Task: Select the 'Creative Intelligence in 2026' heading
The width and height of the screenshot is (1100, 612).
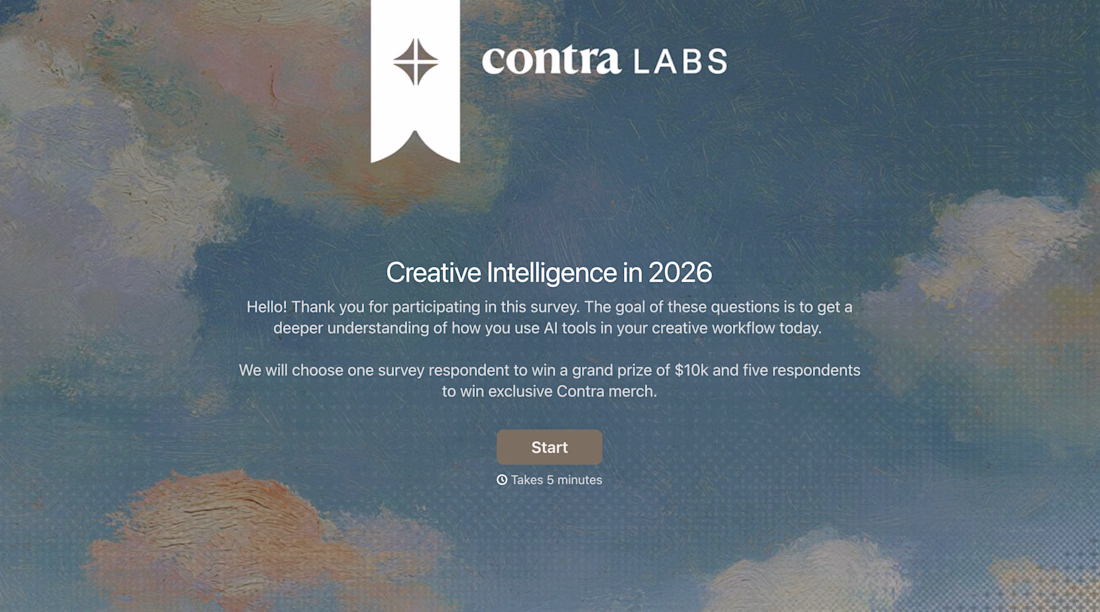Action: (549, 272)
